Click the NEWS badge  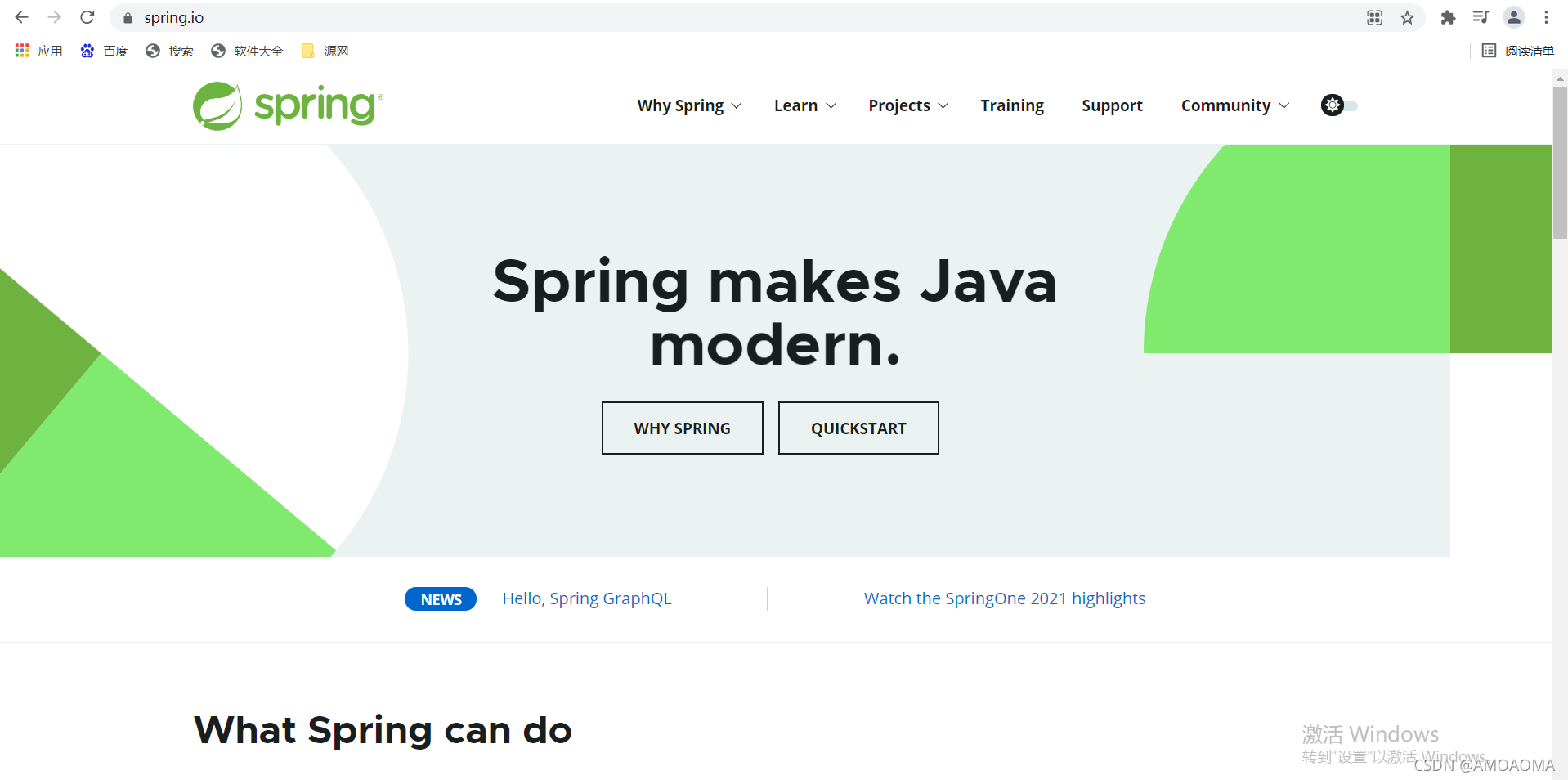(x=441, y=599)
